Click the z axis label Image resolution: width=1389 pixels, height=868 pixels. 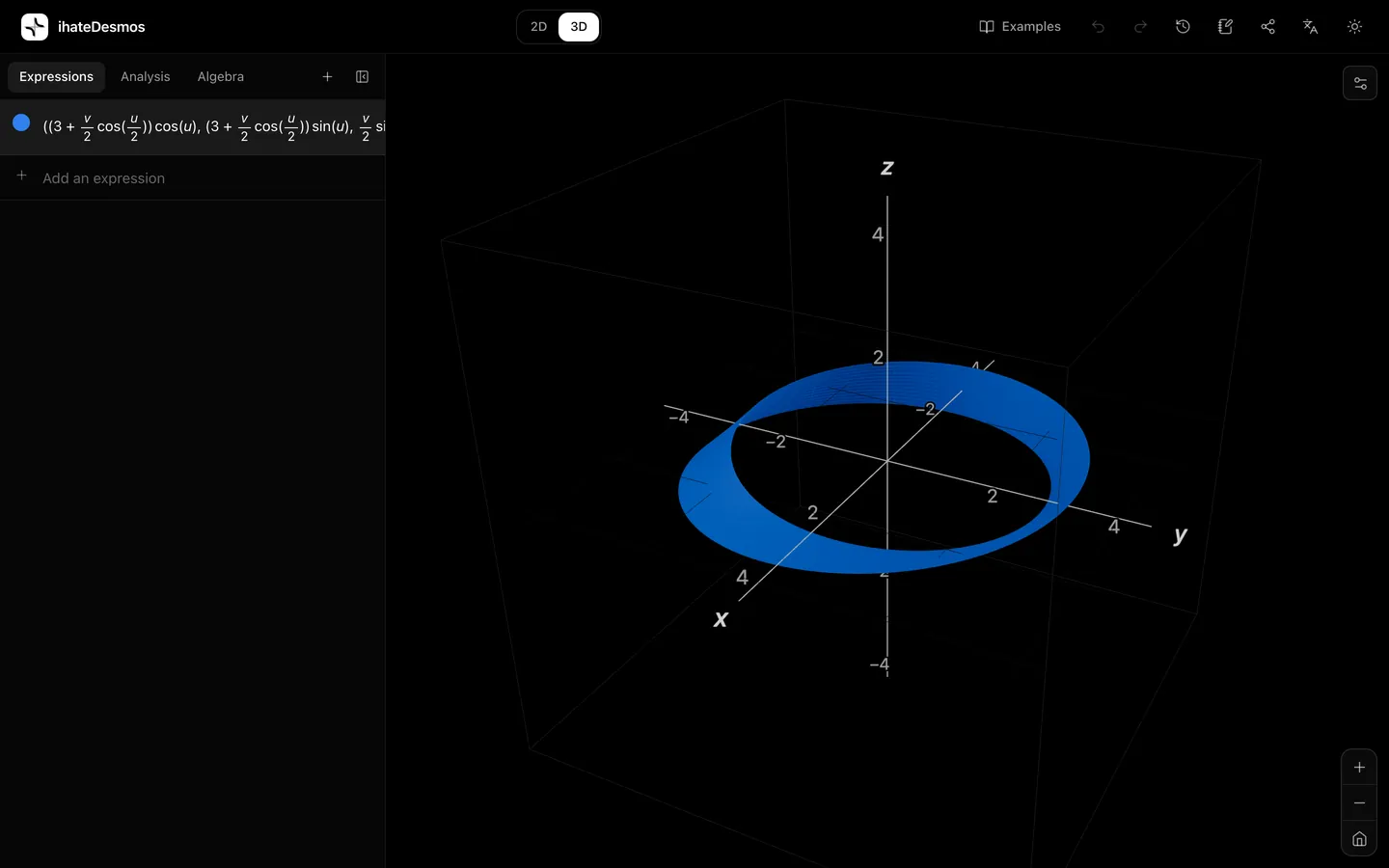887,168
